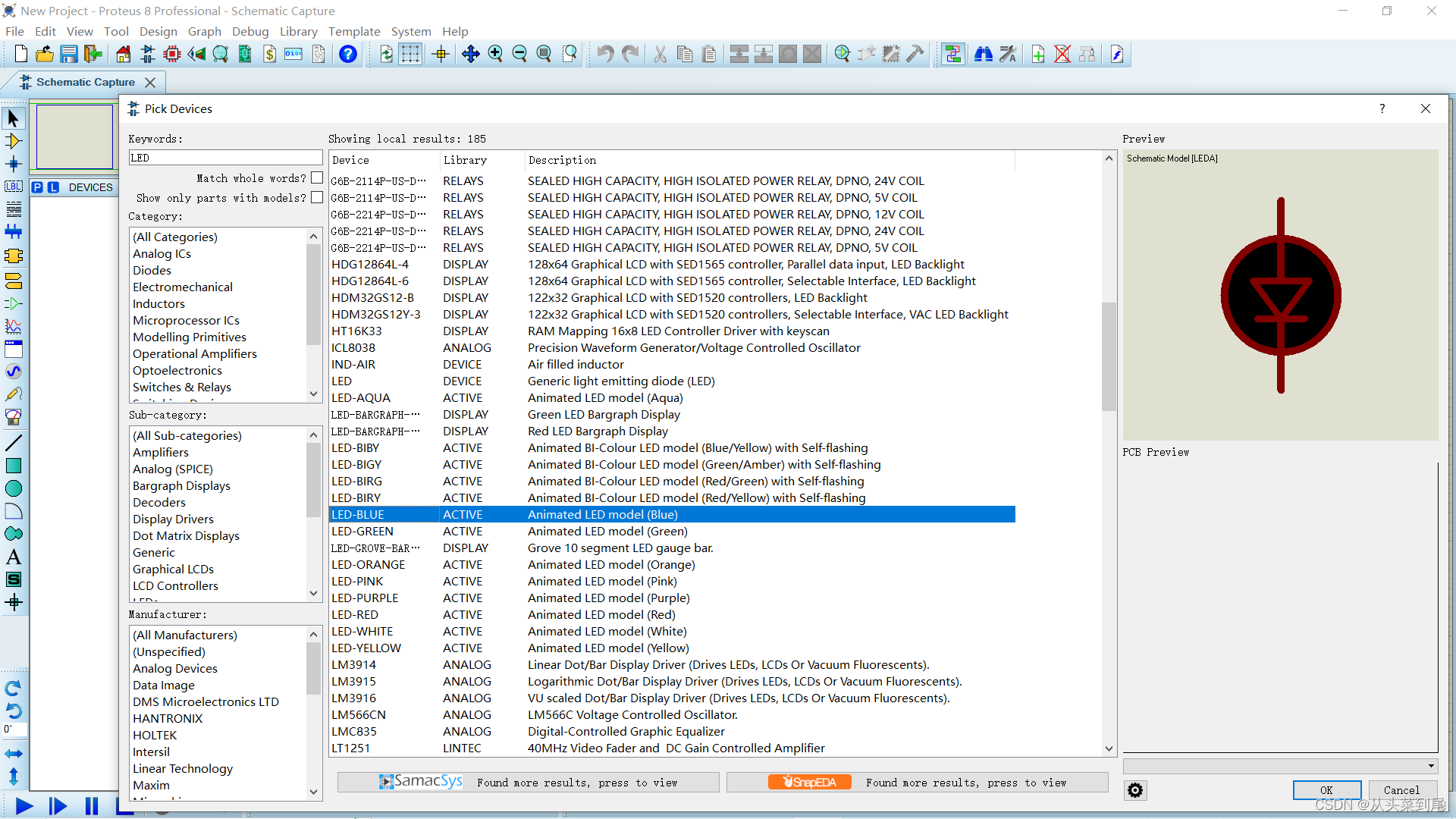This screenshot has height=819, width=1456.
Task: Select Switches & Relays category
Action: [182, 387]
